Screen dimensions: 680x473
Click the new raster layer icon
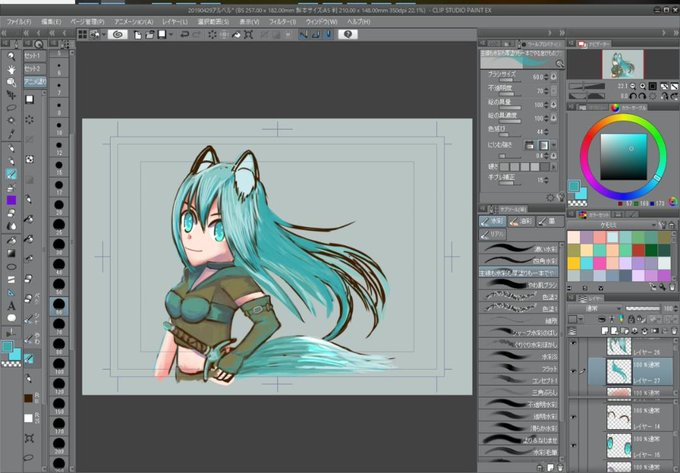pos(605,331)
